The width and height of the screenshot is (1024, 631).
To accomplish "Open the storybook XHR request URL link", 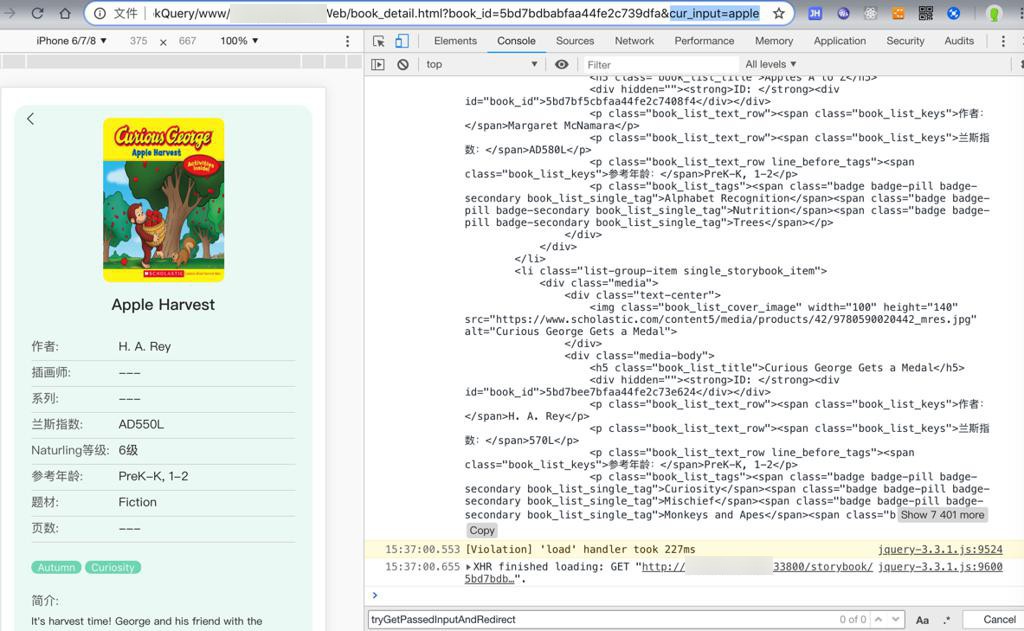I will [758, 566].
